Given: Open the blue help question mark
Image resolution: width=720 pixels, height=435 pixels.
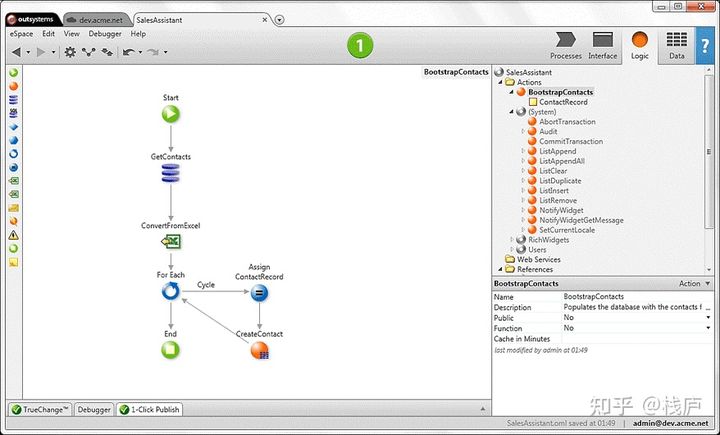Looking at the screenshot, I should [705, 45].
